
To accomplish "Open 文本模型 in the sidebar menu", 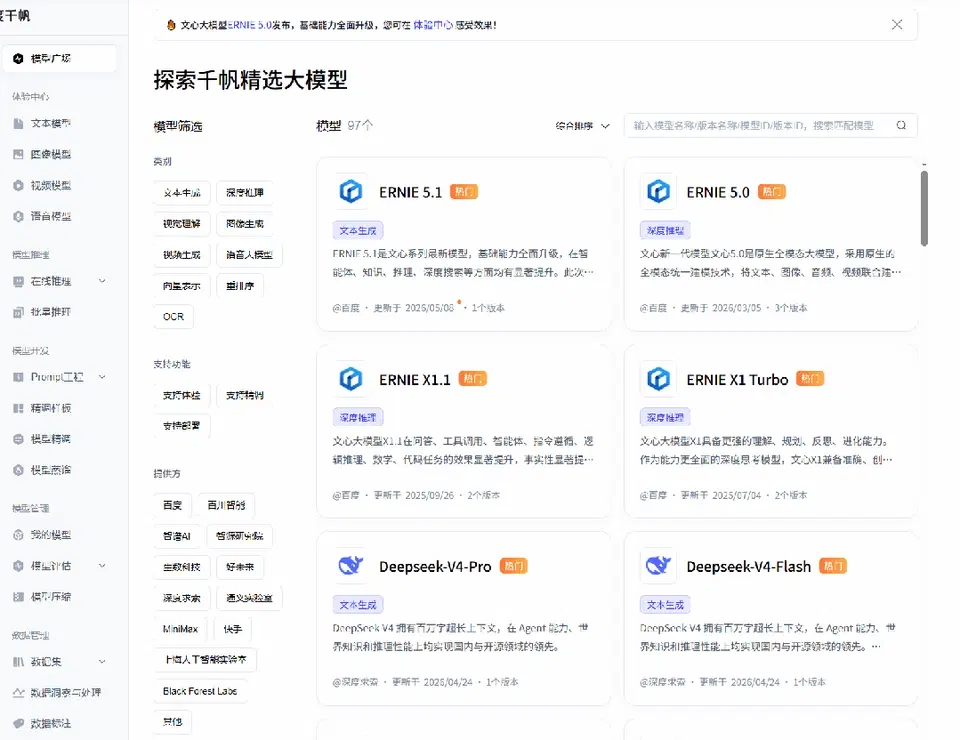I will (50, 124).
